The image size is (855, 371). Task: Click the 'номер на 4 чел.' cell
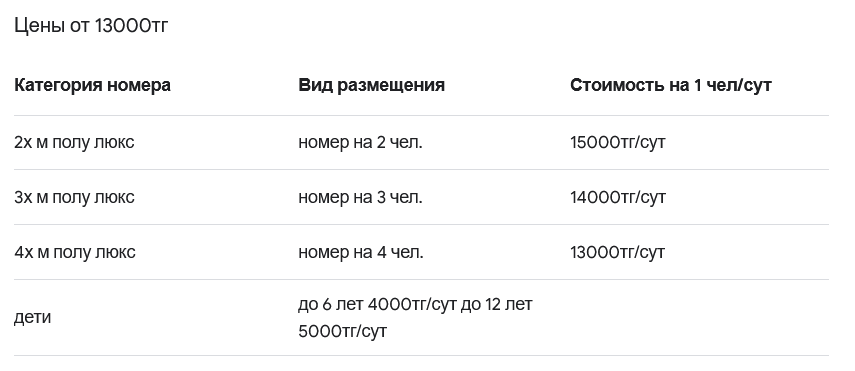point(360,252)
